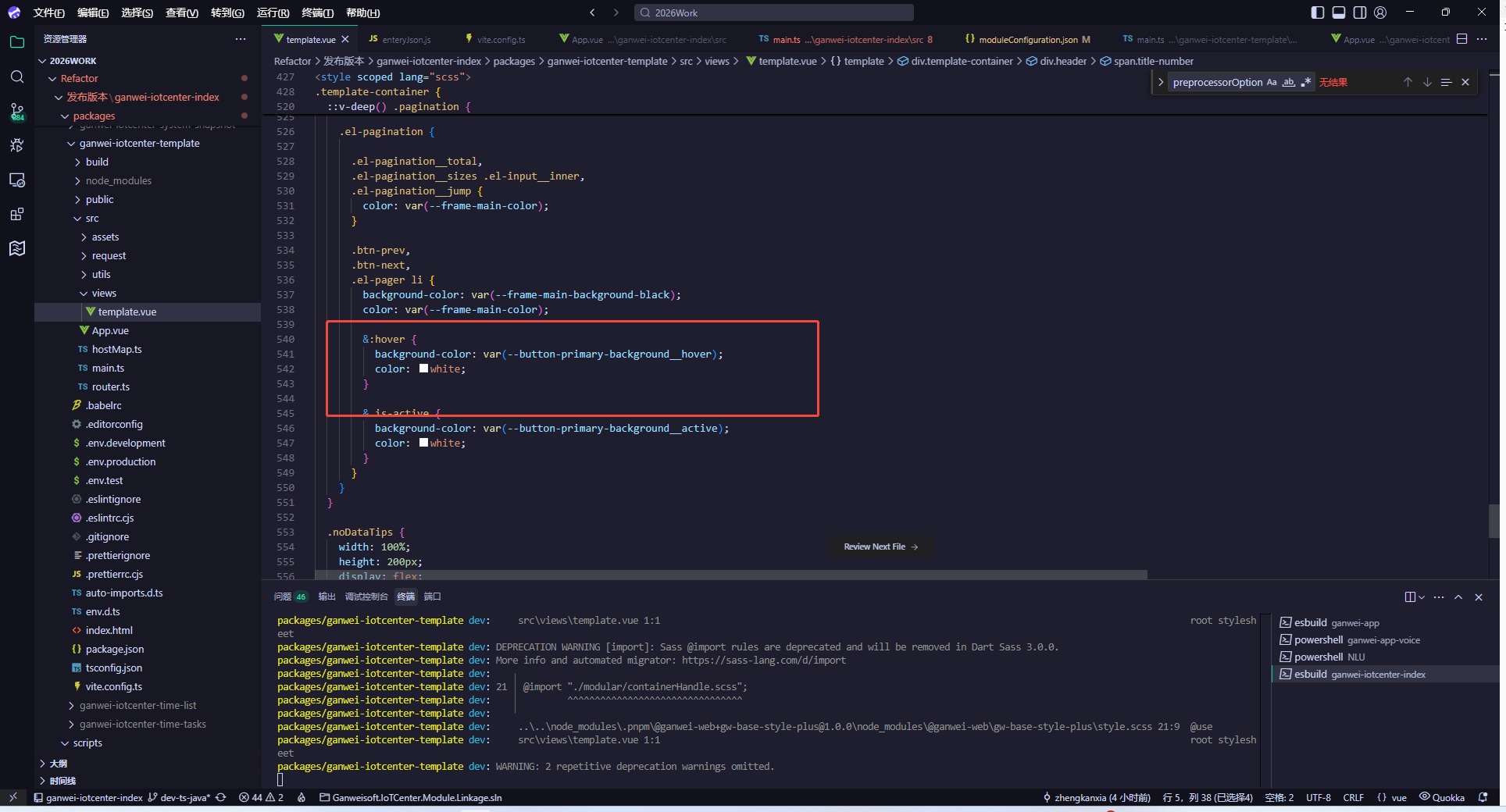Go to previous match arrow in find widget

click(1408, 82)
